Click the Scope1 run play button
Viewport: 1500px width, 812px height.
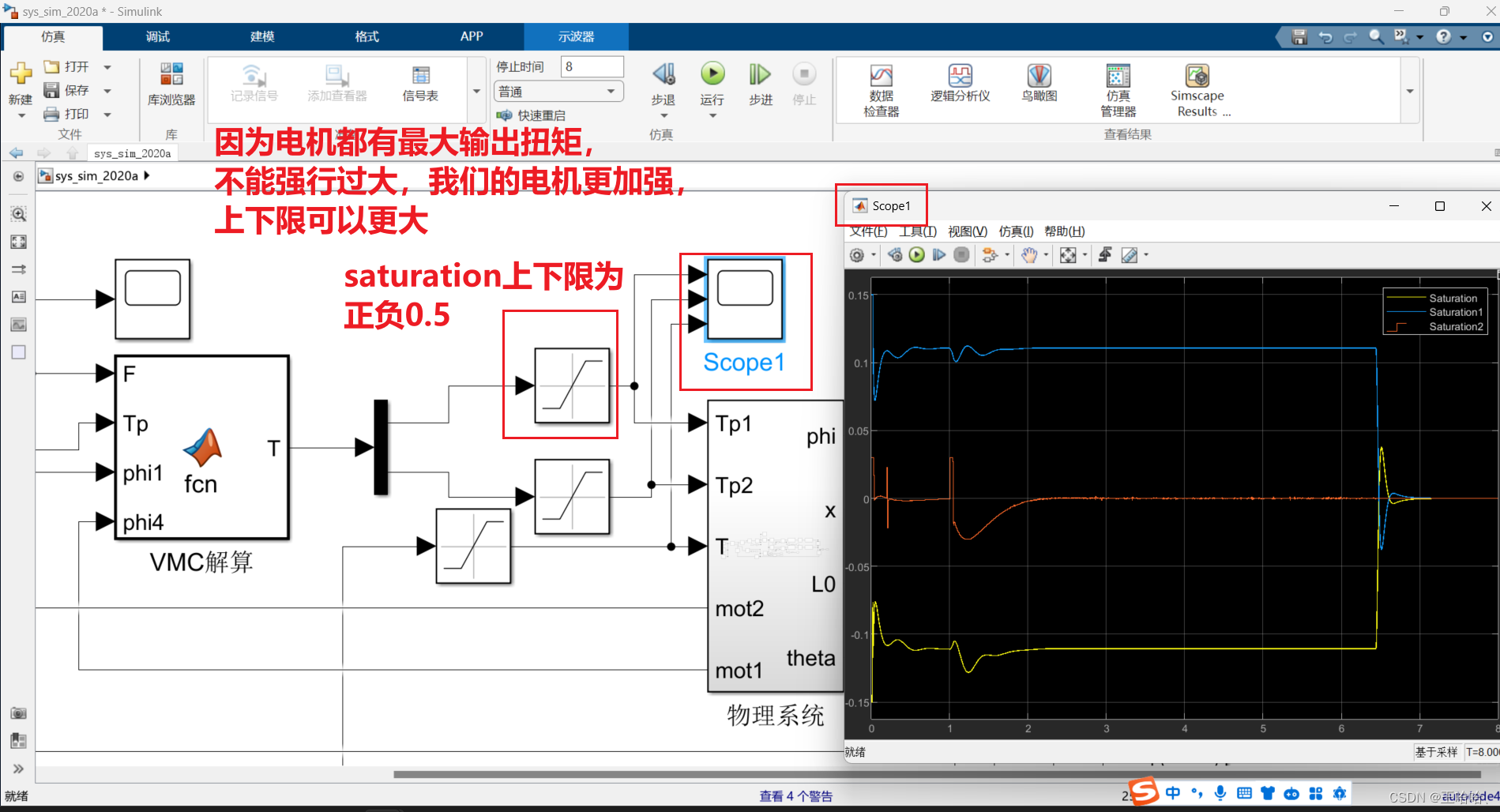tap(917, 254)
